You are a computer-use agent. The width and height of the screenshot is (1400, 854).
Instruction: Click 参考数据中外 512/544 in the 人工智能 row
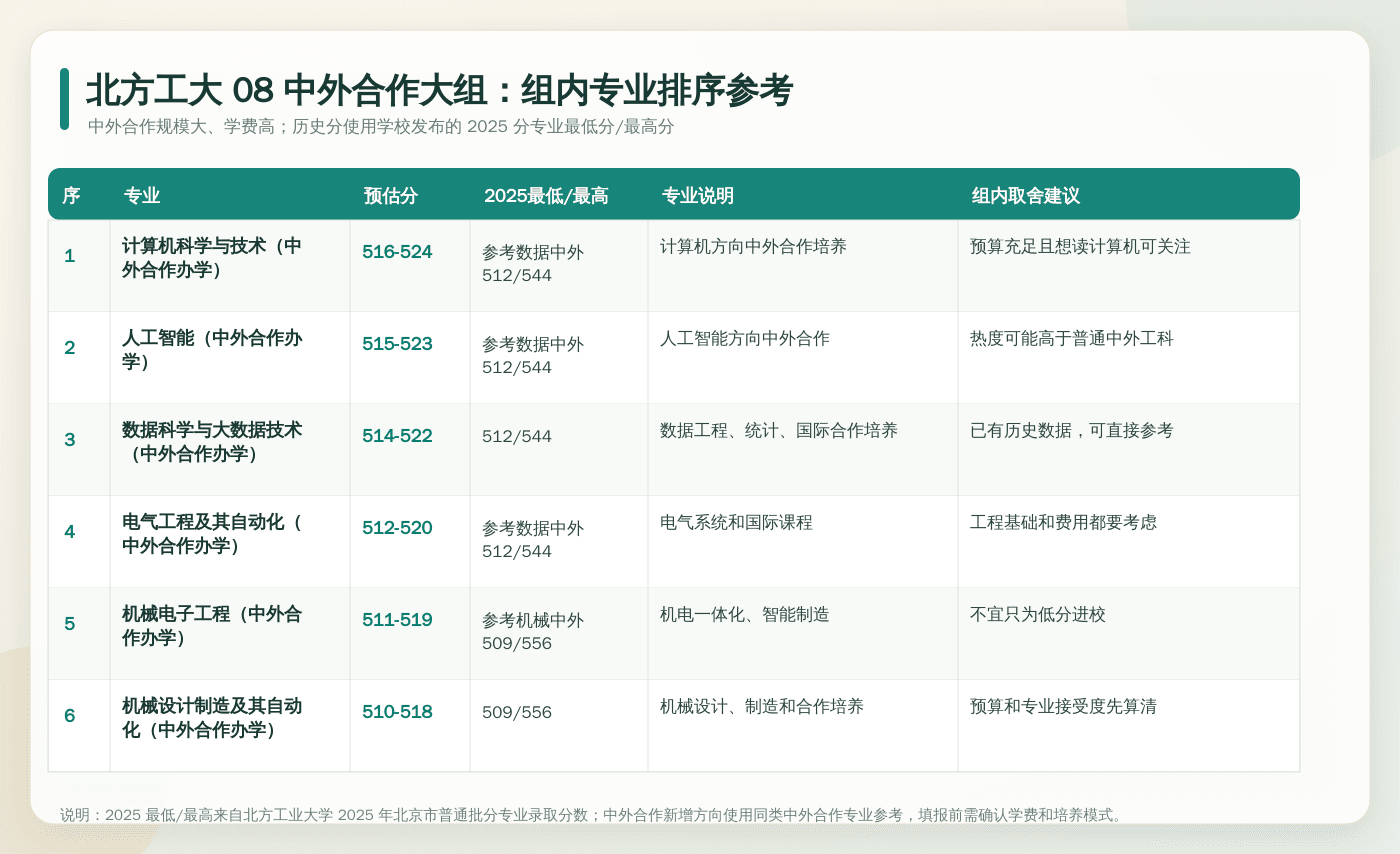(533, 356)
